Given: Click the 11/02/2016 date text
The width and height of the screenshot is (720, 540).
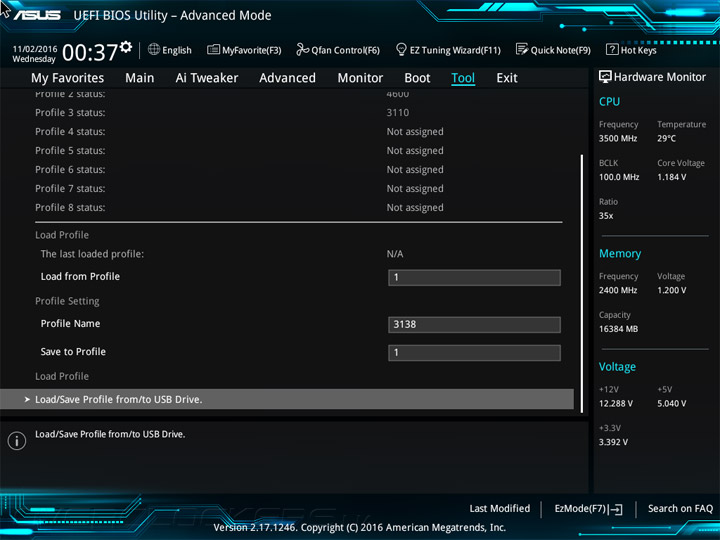Looking at the screenshot, I should [x=35, y=49].
